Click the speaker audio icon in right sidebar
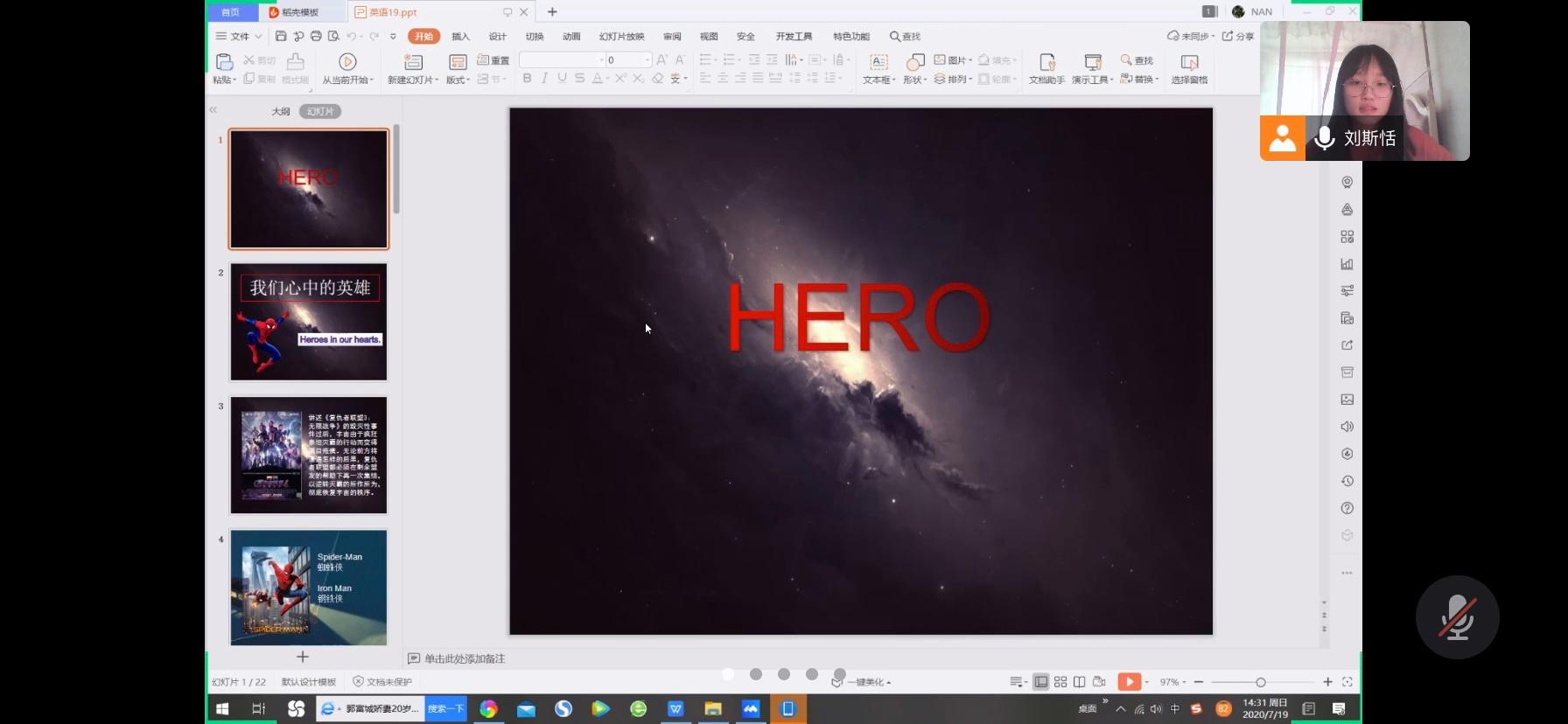Image resolution: width=1568 pixels, height=724 pixels. pos(1347,427)
